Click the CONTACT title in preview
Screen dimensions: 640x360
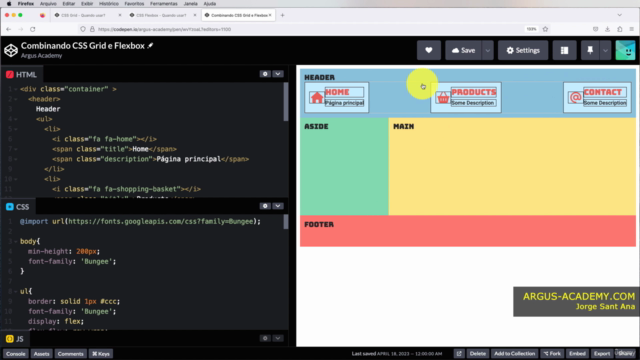(602, 92)
